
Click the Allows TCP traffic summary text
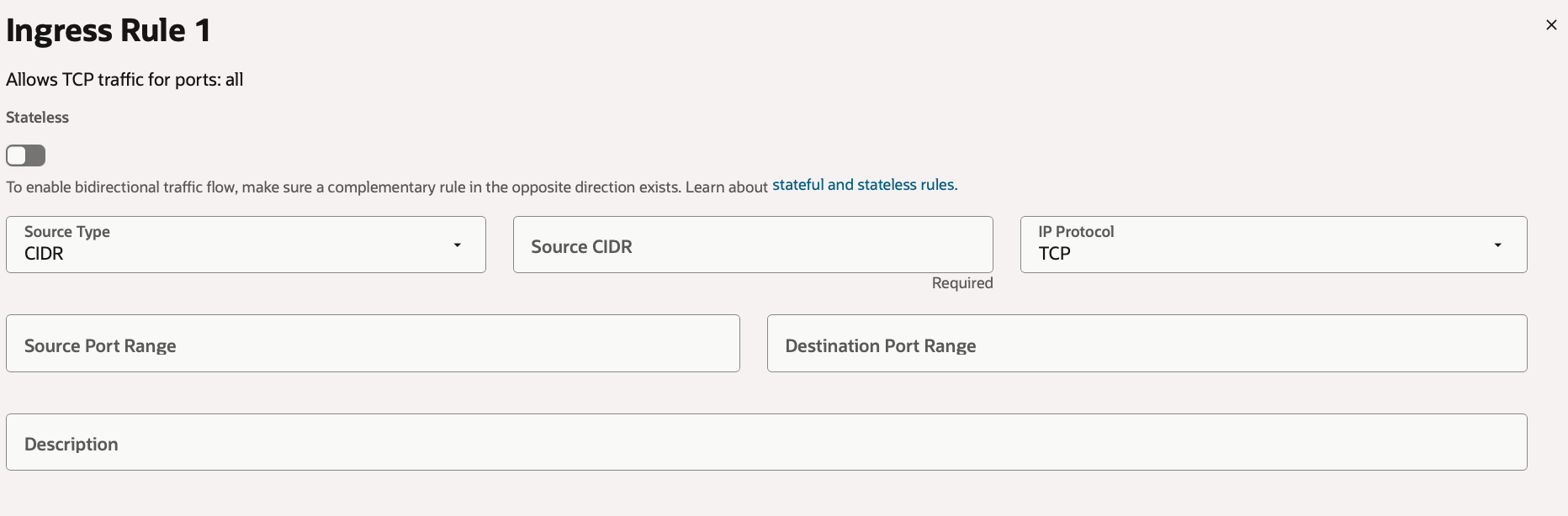click(124, 80)
